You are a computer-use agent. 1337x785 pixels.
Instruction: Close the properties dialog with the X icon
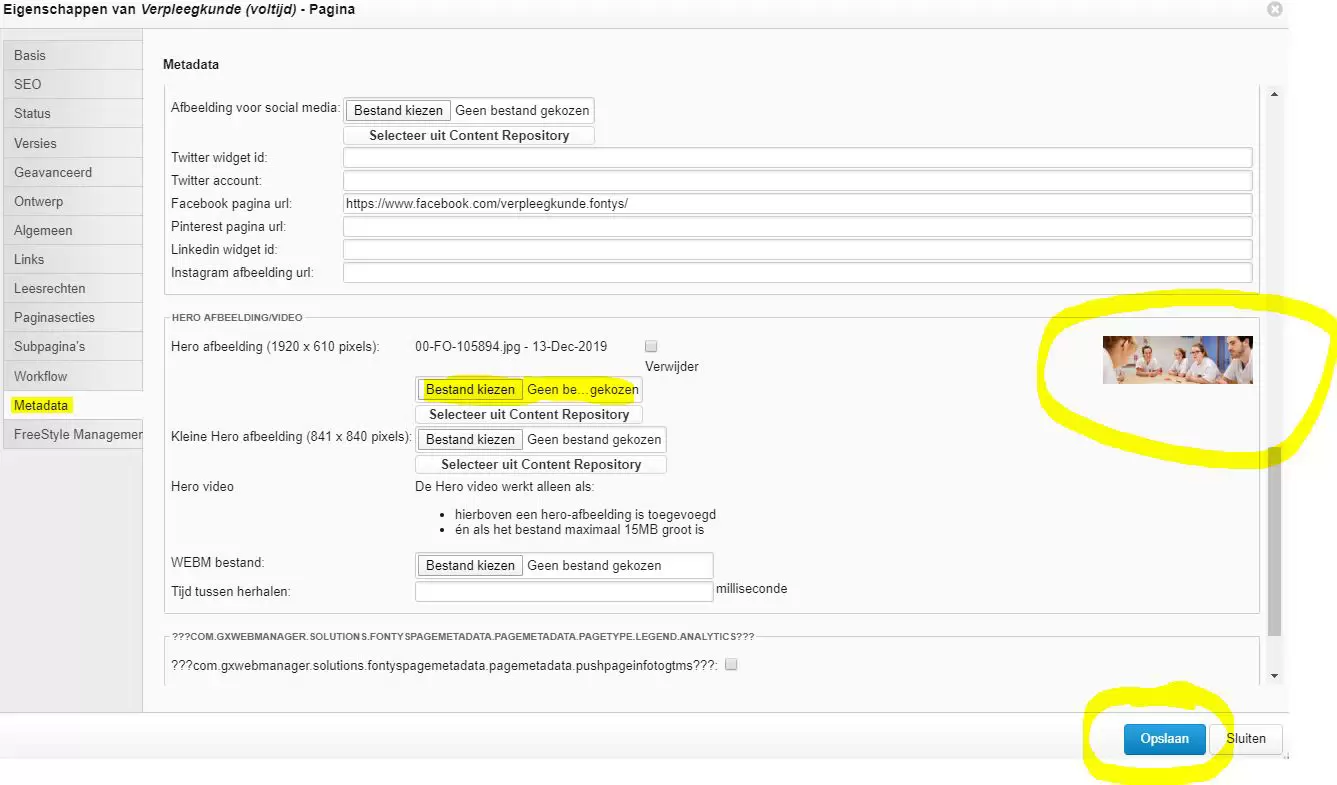click(1274, 9)
